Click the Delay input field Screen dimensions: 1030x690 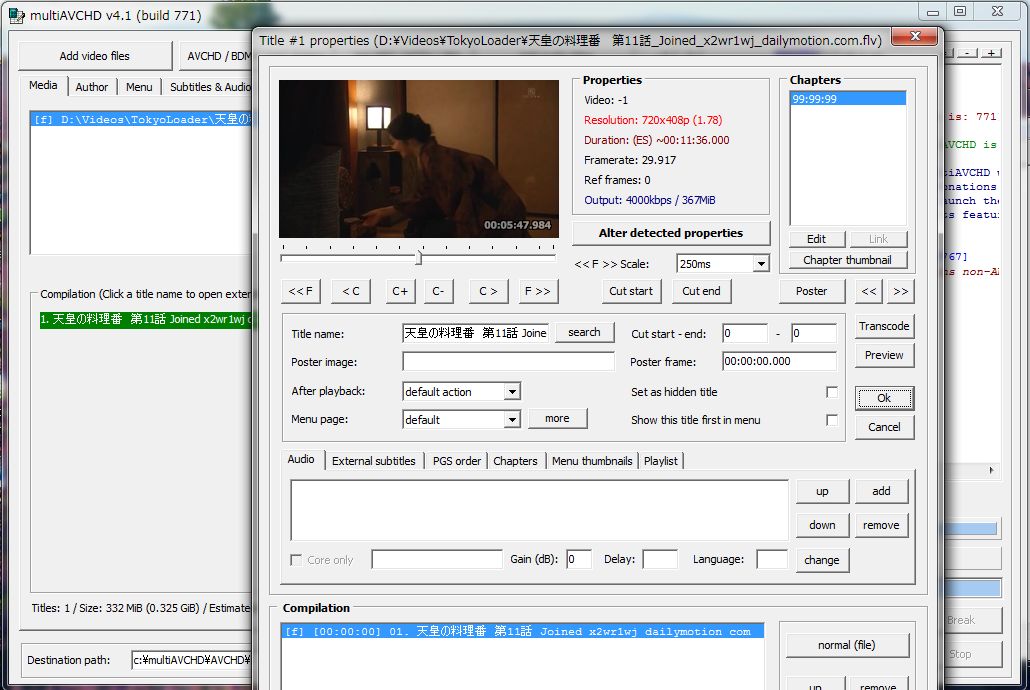660,559
